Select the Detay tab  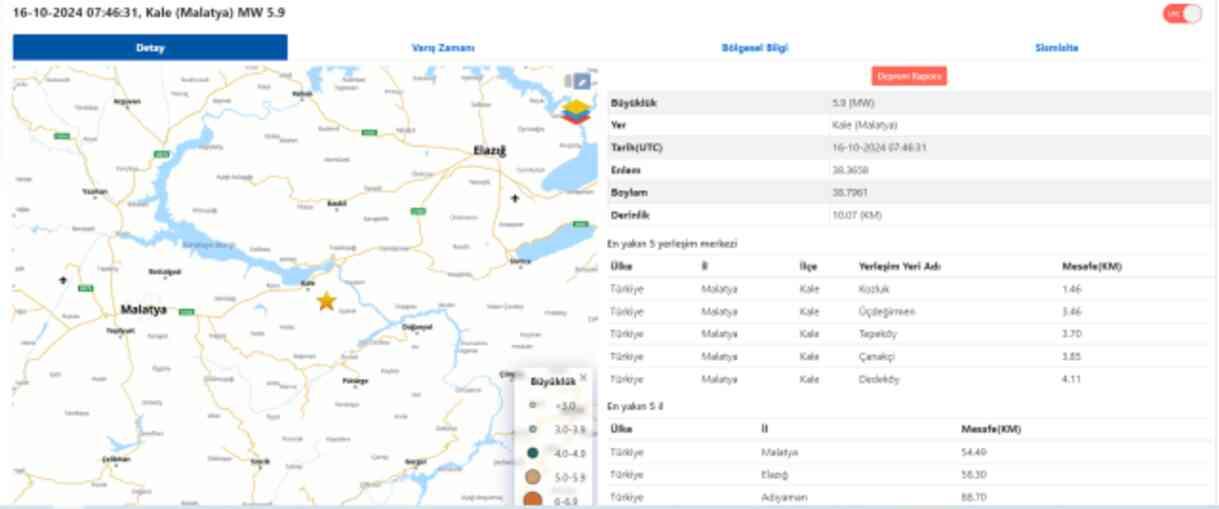[x=150, y=47]
